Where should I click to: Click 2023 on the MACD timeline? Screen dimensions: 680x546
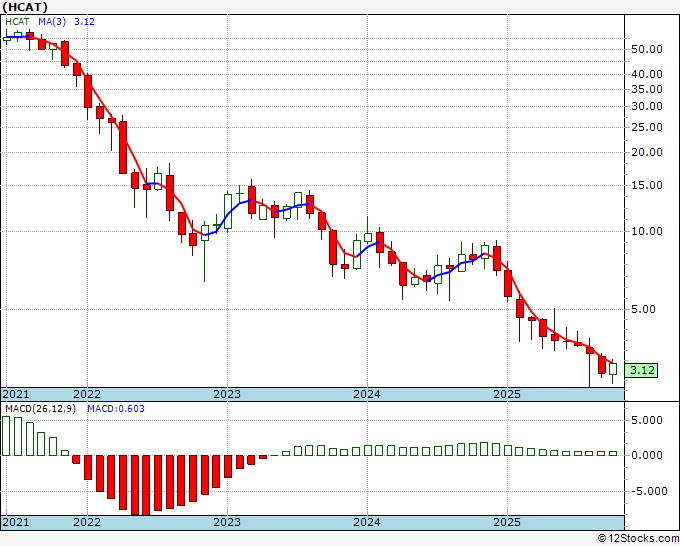click(227, 522)
